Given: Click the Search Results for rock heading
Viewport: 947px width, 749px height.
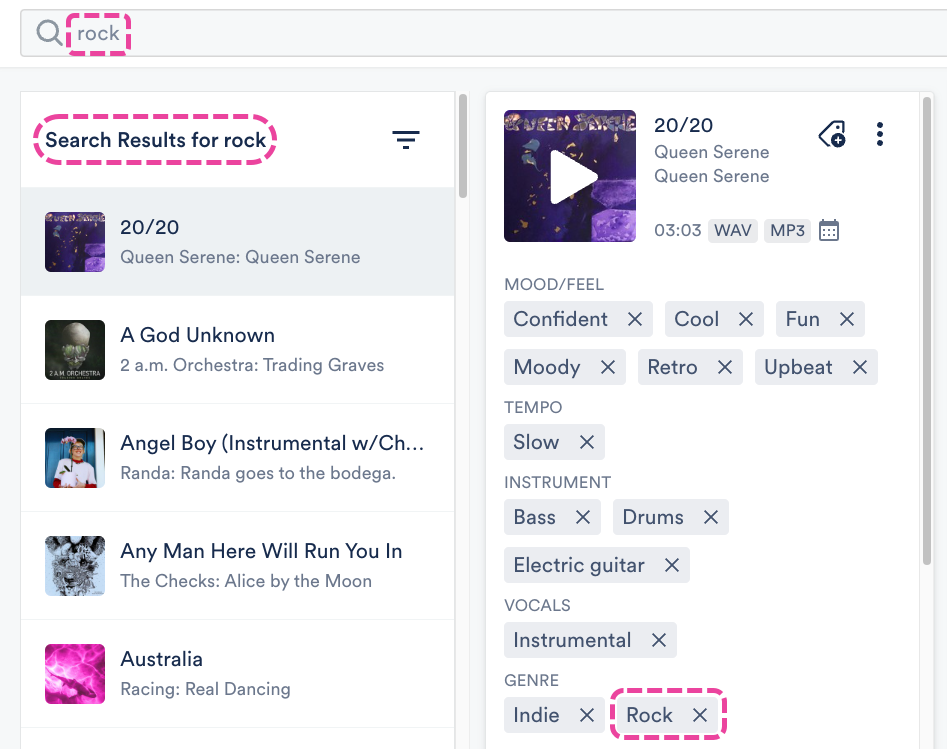Looking at the screenshot, I should pos(155,140).
